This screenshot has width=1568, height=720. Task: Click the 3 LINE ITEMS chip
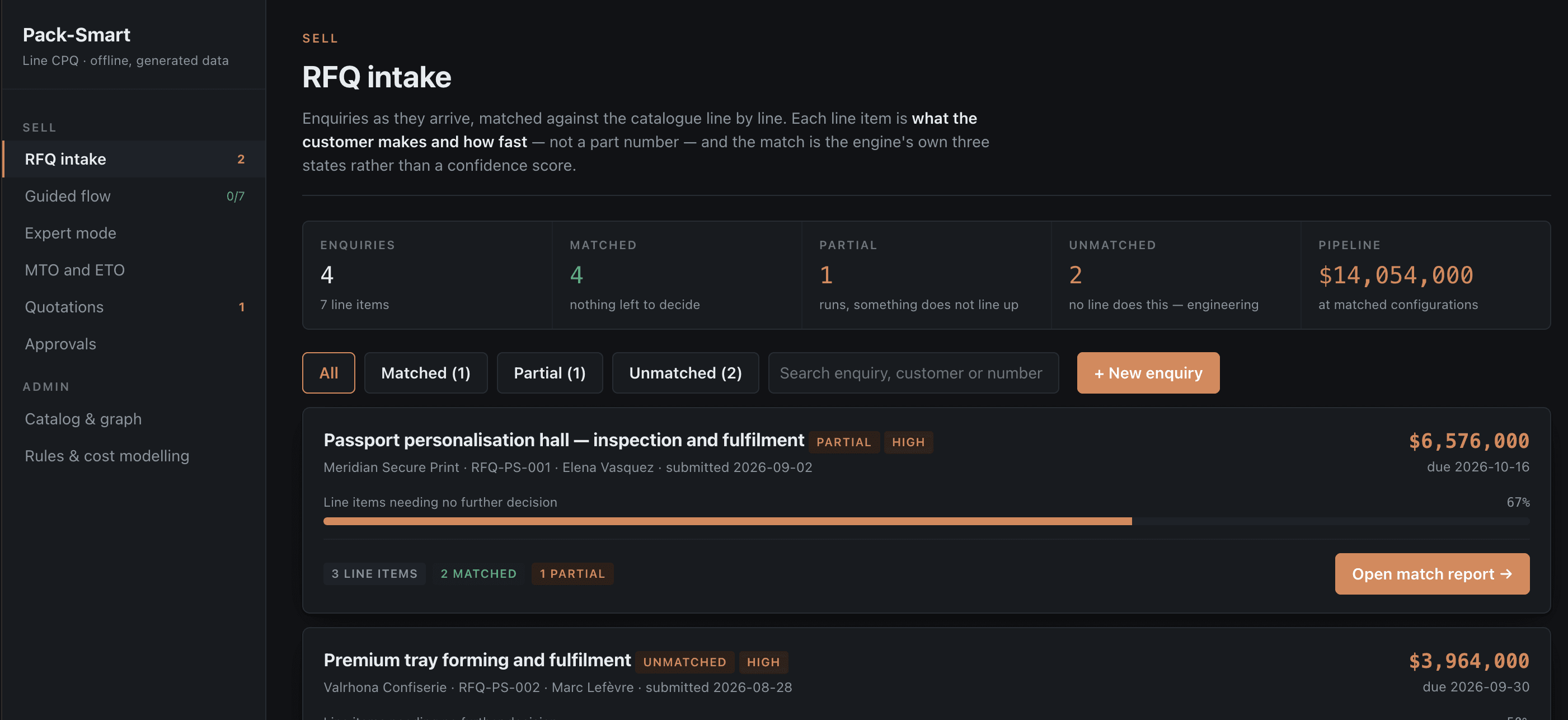[374, 574]
